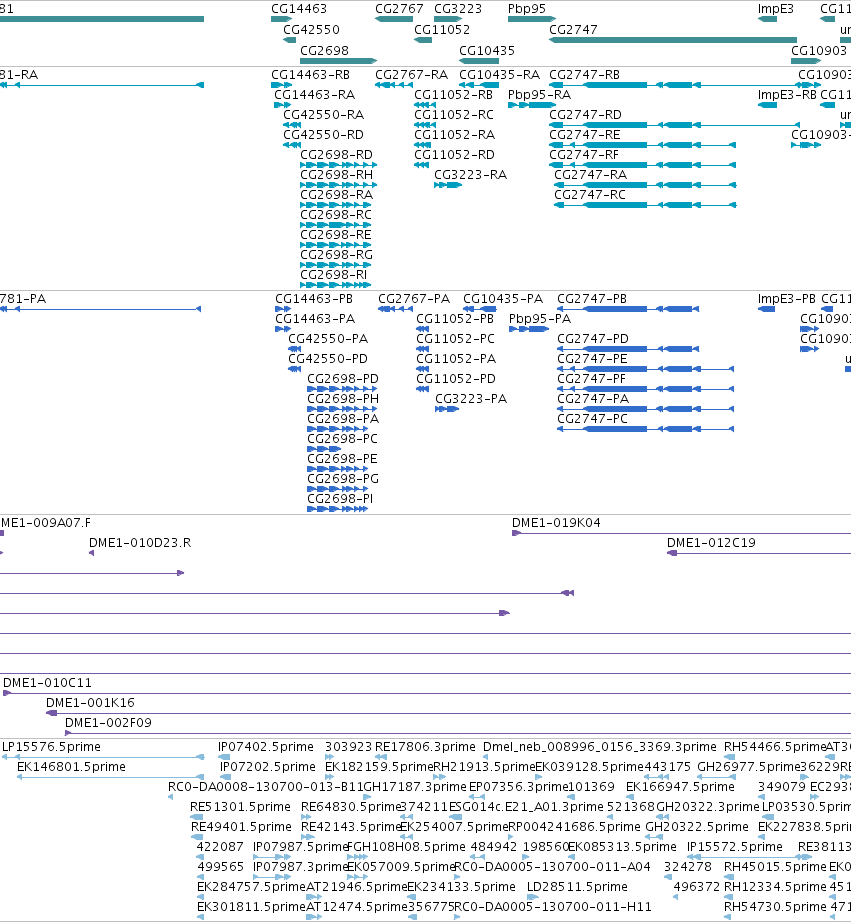Click the Pbp95 gene label
Screen dimensions: 851x922
click(527, 9)
